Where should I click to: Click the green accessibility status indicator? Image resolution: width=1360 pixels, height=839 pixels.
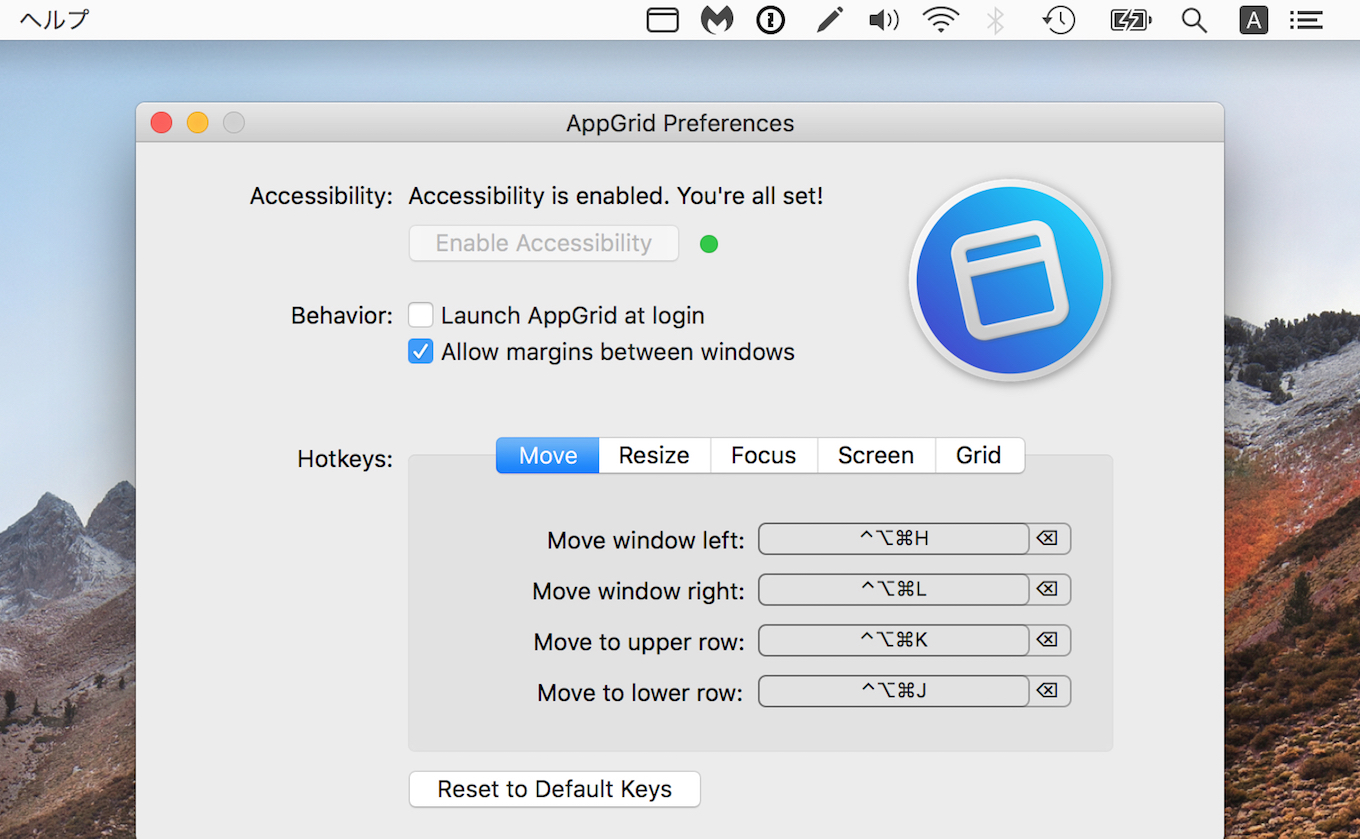(x=709, y=243)
